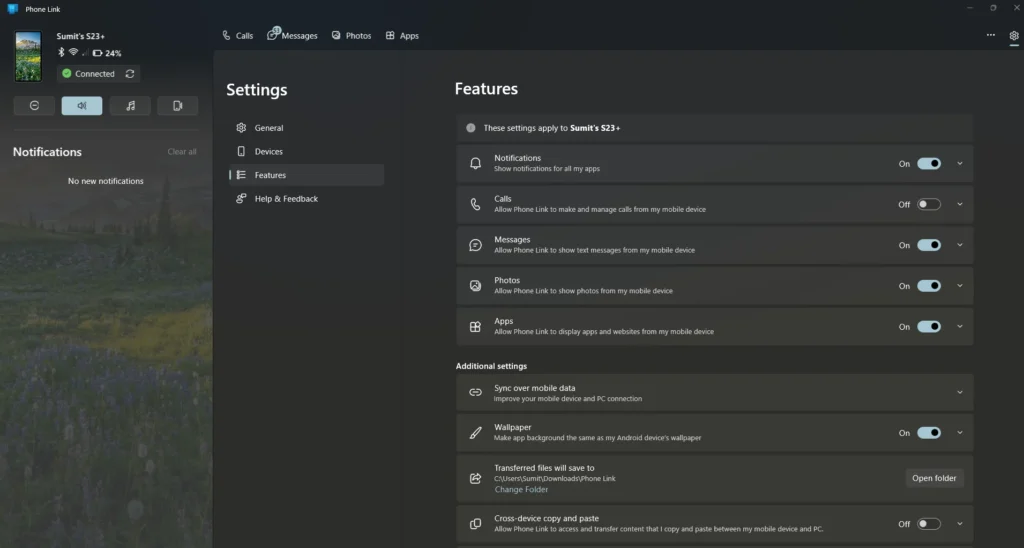1024x548 pixels.
Task: Click the Do Not Disturb icon button
Action: tap(34, 106)
